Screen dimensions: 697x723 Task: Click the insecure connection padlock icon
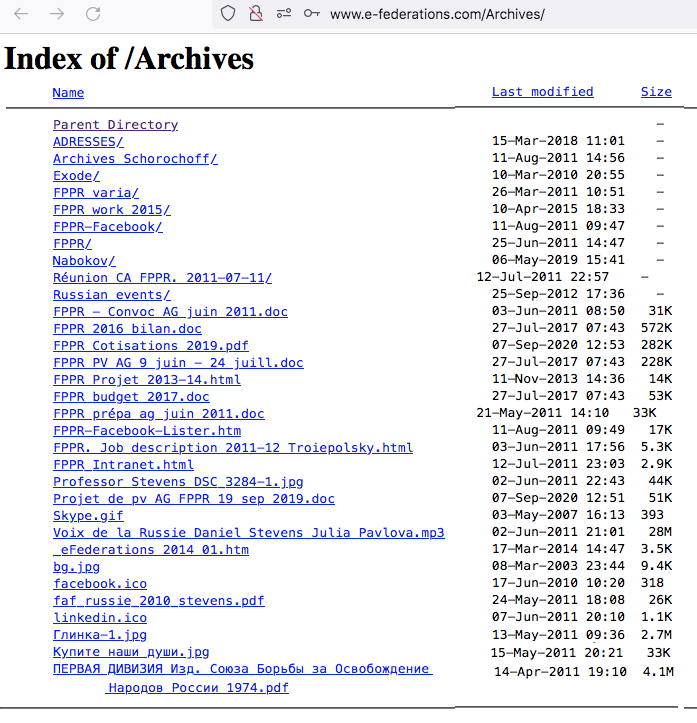tap(256, 14)
